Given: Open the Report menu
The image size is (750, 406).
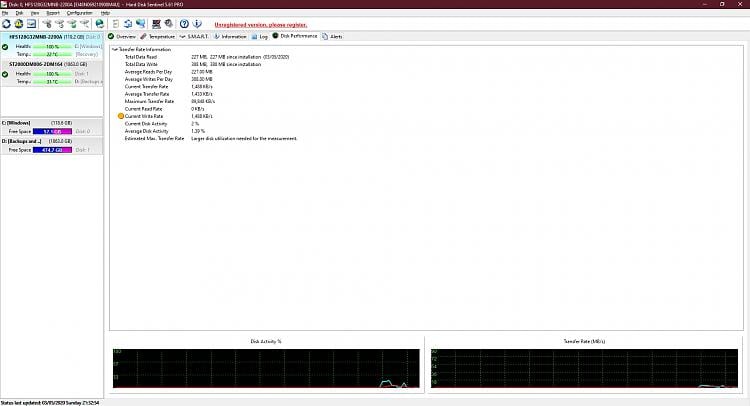Looking at the screenshot, I should (x=53, y=13).
